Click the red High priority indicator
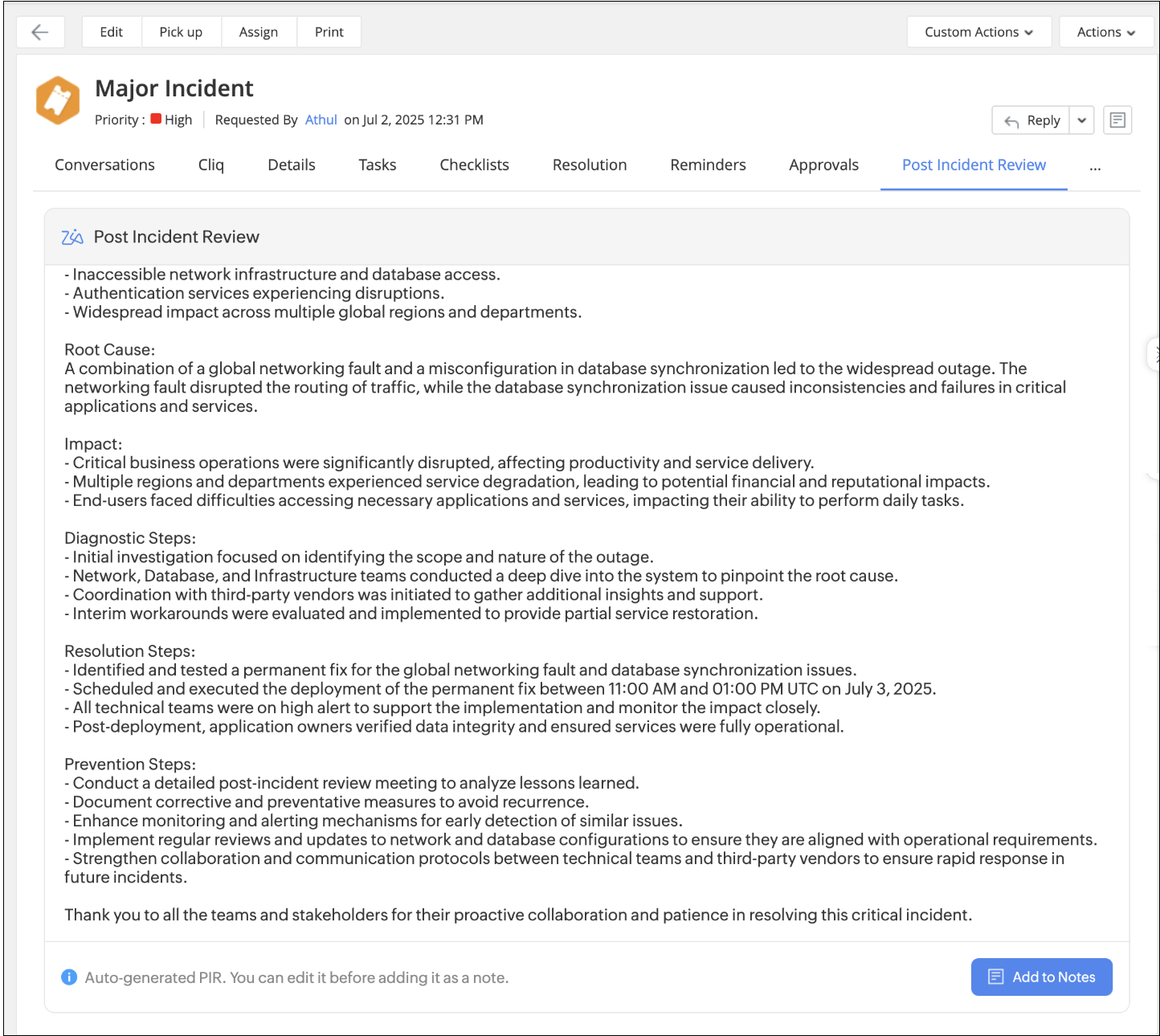The width and height of the screenshot is (1160, 1036). coord(157,119)
